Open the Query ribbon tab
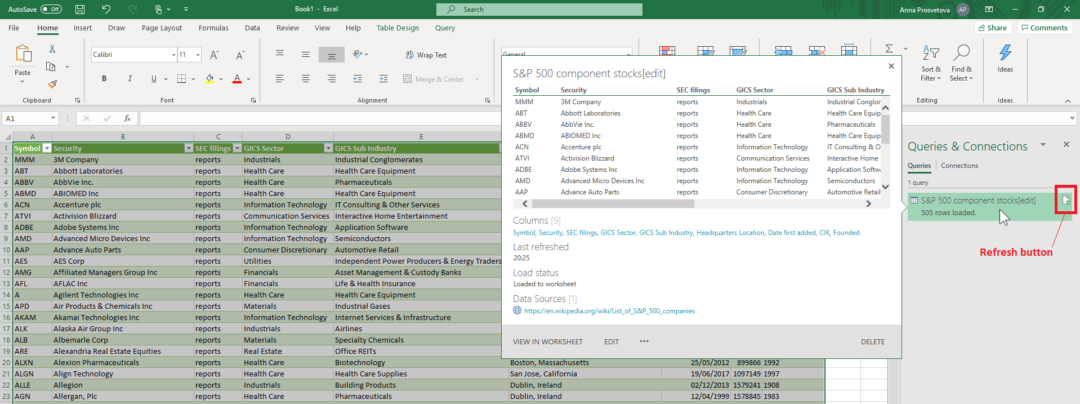The height and width of the screenshot is (404, 1080). (x=444, y=28)
